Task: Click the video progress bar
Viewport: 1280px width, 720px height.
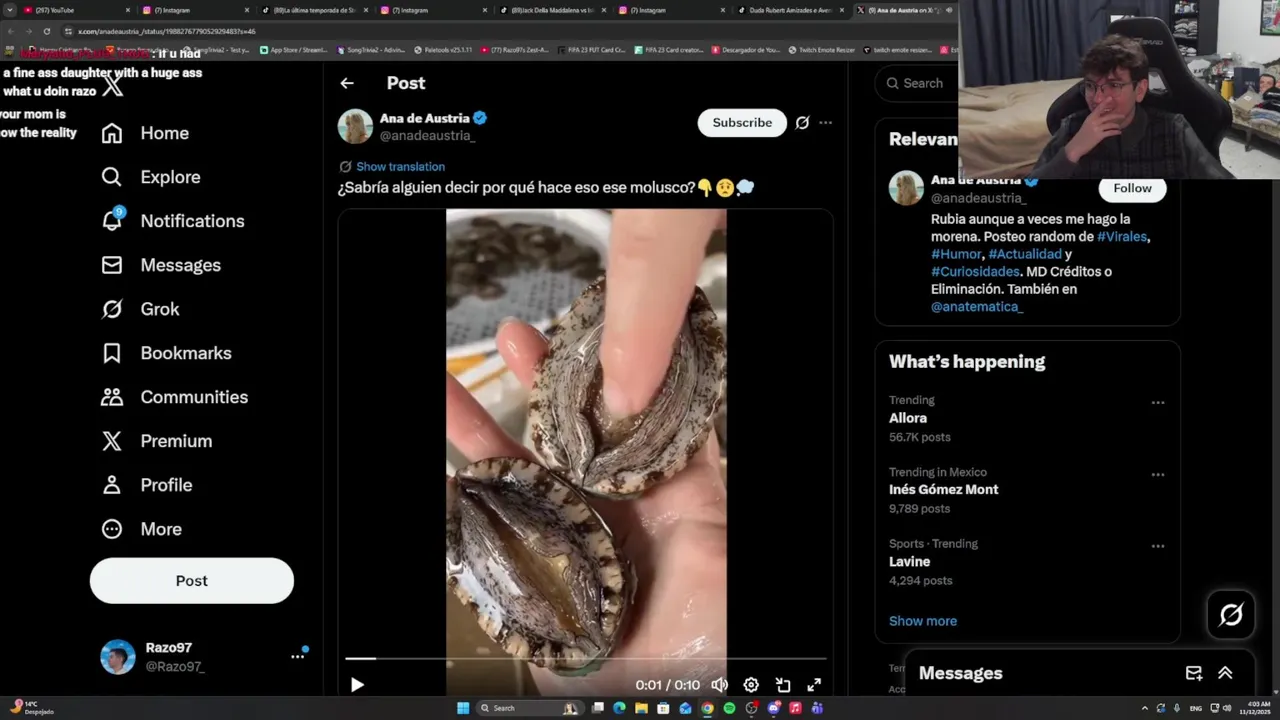Action: [x=585, y=659]
